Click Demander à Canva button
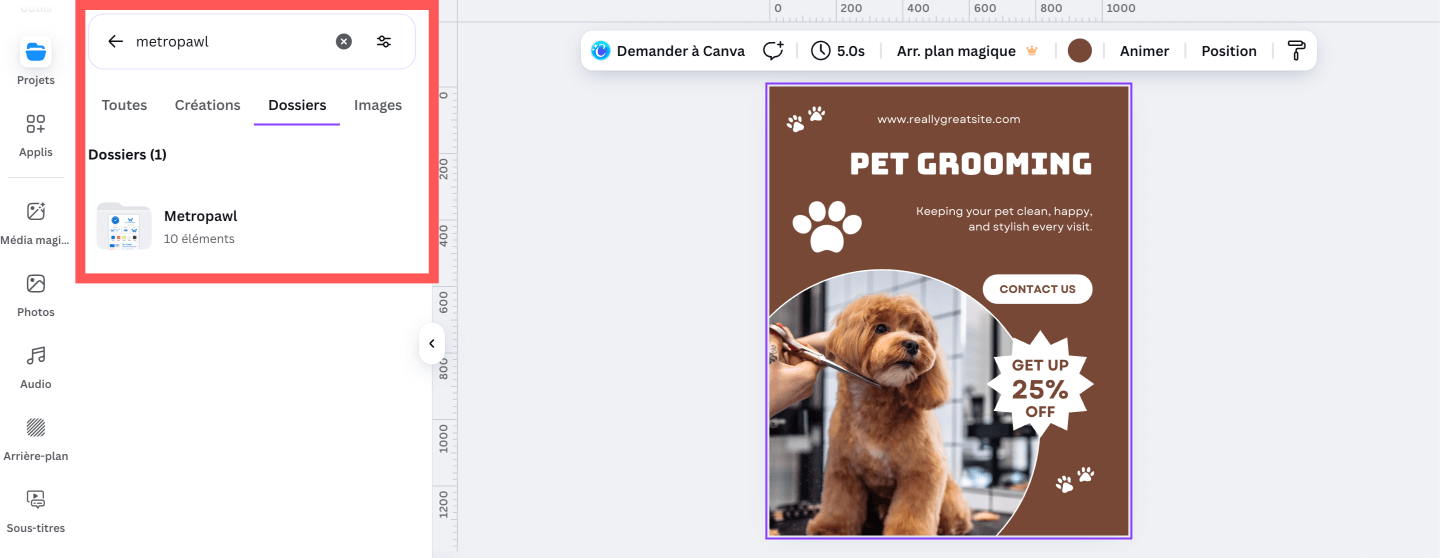This screenshot has width=1440, height=558. coord(668,51)
